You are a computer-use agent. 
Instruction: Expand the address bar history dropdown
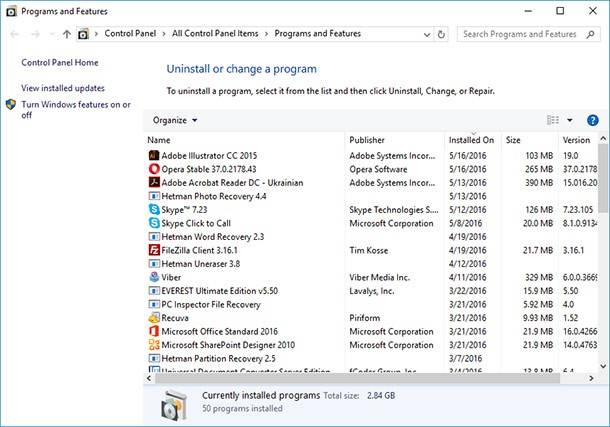[427, 35]
